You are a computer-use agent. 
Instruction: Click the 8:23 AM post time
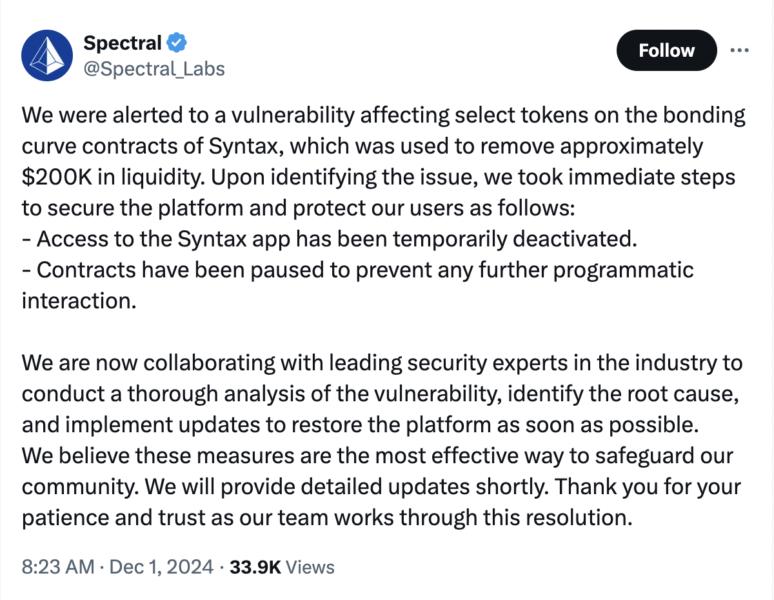[x=58, y=567]
